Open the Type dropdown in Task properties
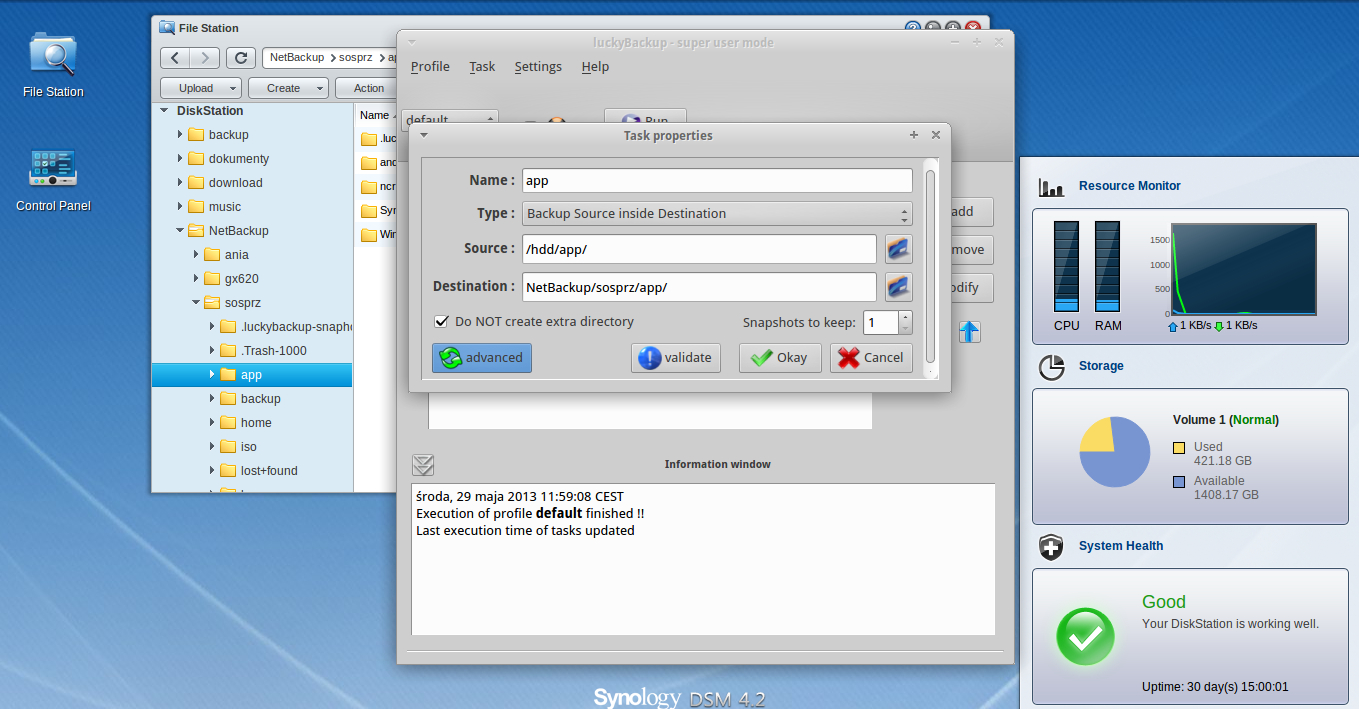Viewport: 1359px width, 709px height. [717, 213]
